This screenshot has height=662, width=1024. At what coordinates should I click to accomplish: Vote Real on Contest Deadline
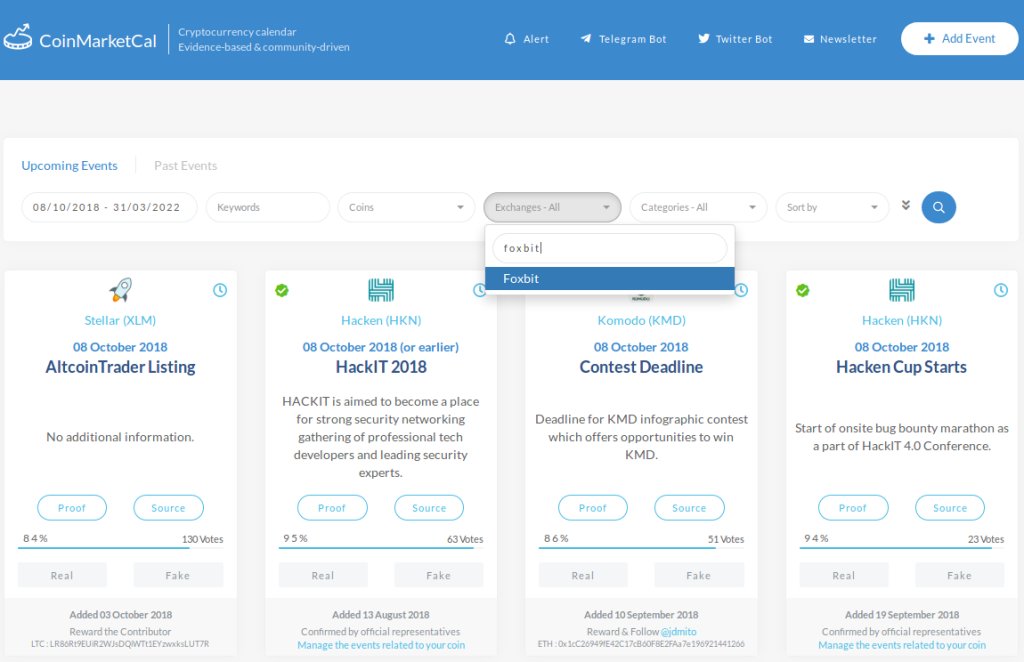[x=583, y=575]
